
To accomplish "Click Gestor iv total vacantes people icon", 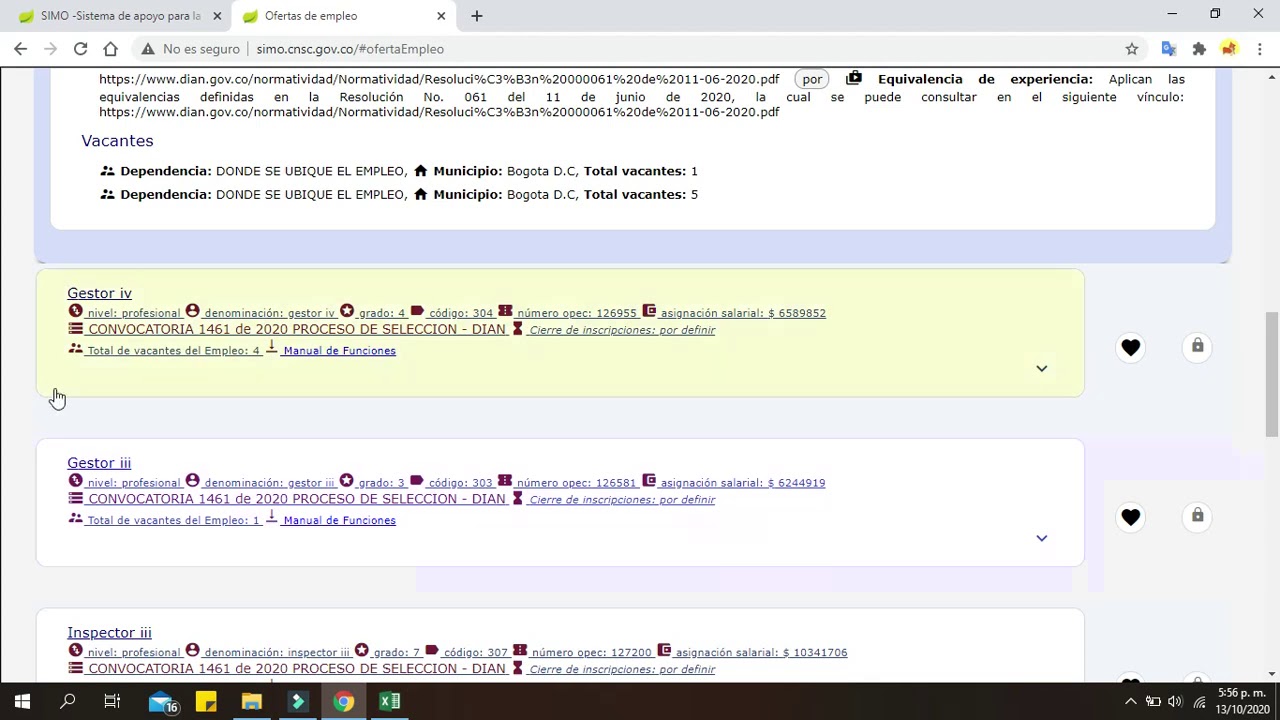I will (75, 349).
